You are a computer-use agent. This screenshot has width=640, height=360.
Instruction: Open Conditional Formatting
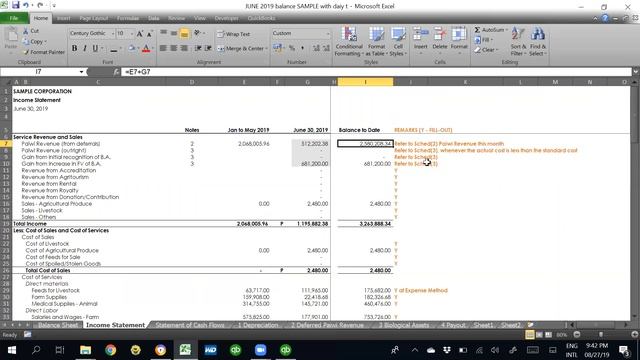[349, 42]
